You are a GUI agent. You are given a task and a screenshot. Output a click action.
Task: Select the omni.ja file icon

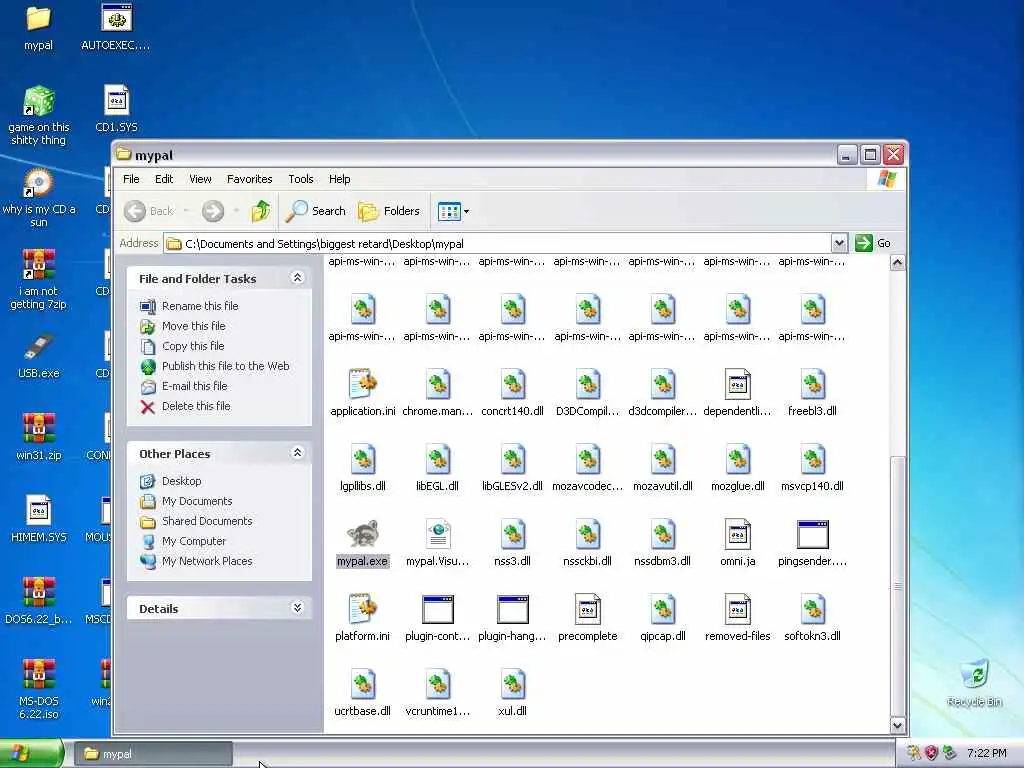click(737, 534)
